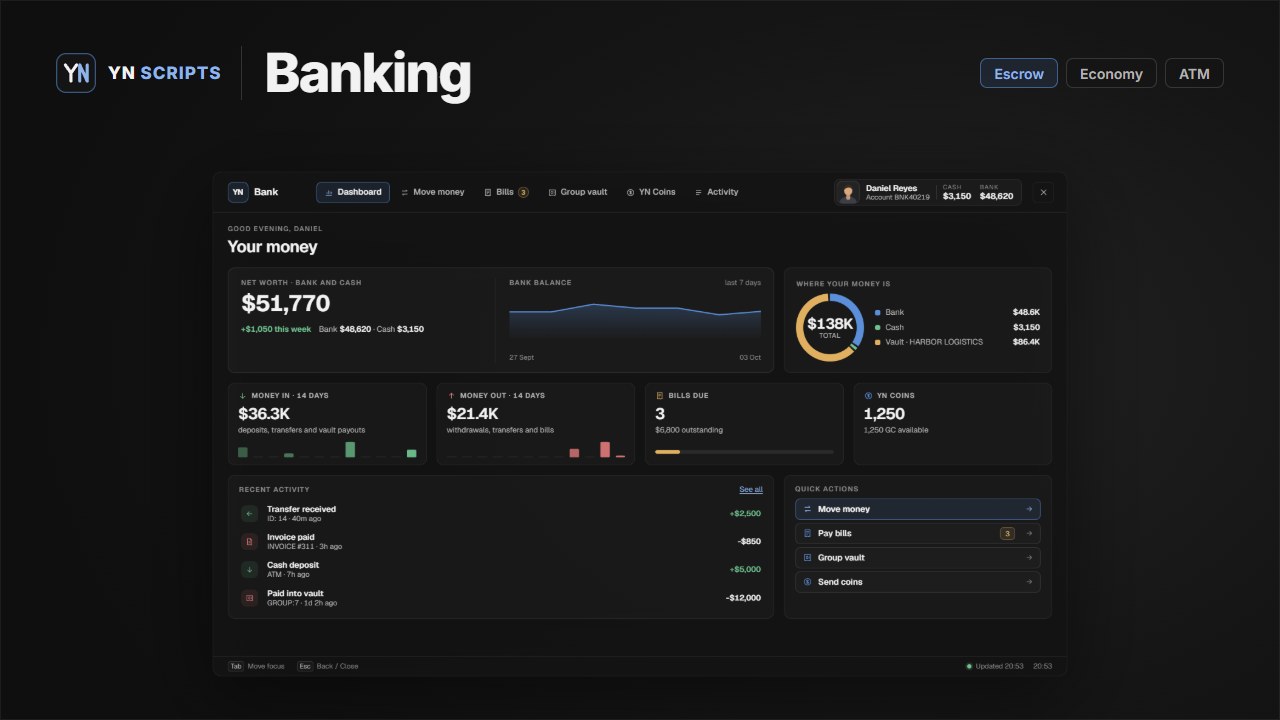Select the ATM preview button

[1194, 73]
